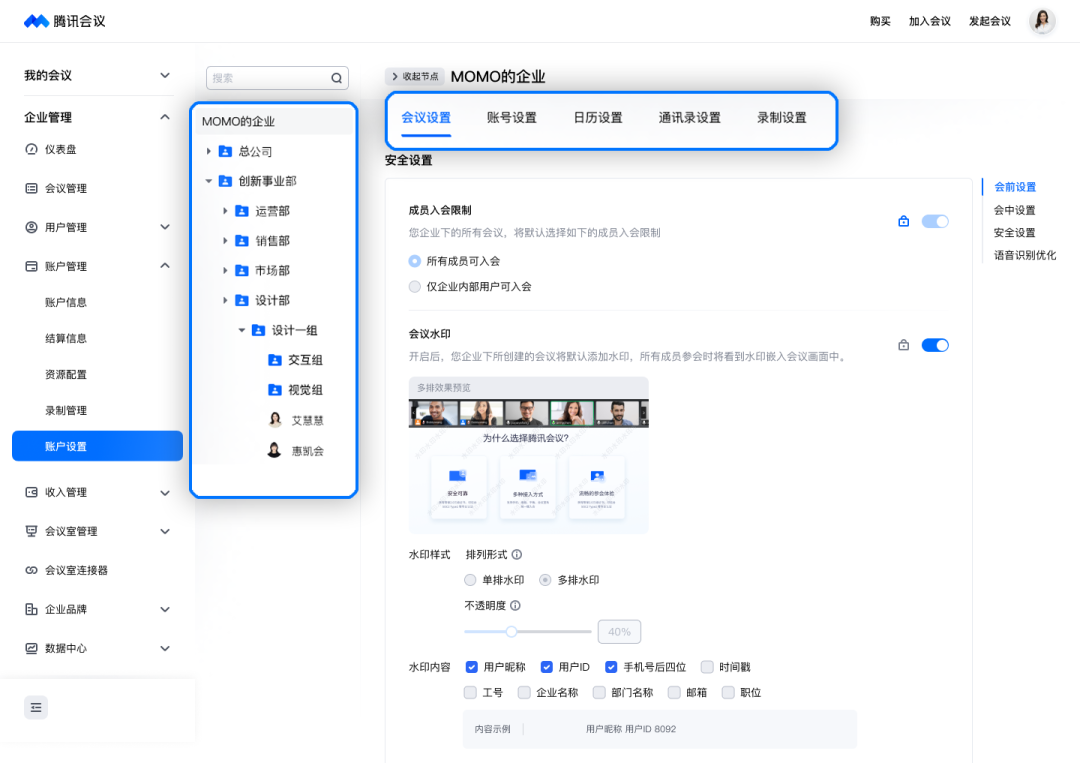
Task: Click the 交互组 folder icon
Action: tap(275, 359)
